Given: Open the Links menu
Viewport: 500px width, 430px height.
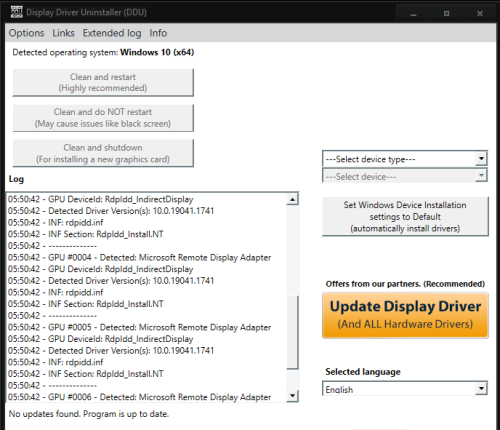Looking at the screenshot, I should pos(63,33).
